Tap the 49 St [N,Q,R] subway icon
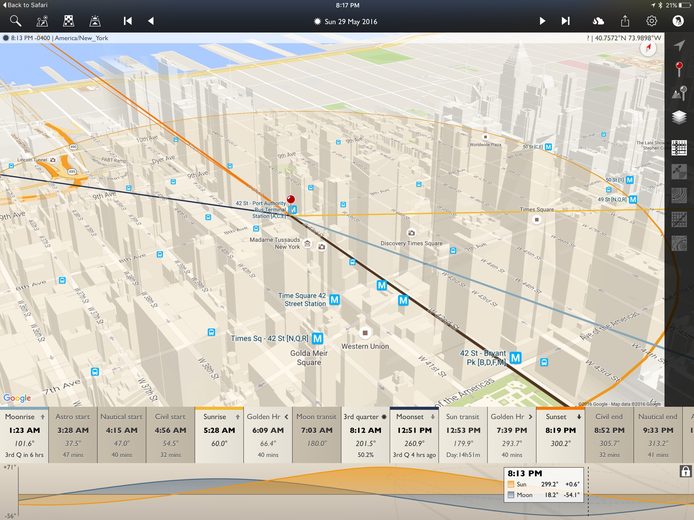 pyautogui.click(x=633, y=200)
